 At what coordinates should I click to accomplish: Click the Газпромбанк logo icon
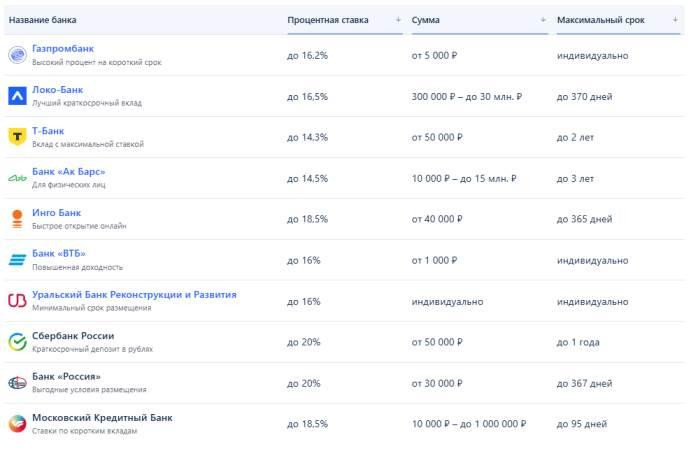(17, 55)
